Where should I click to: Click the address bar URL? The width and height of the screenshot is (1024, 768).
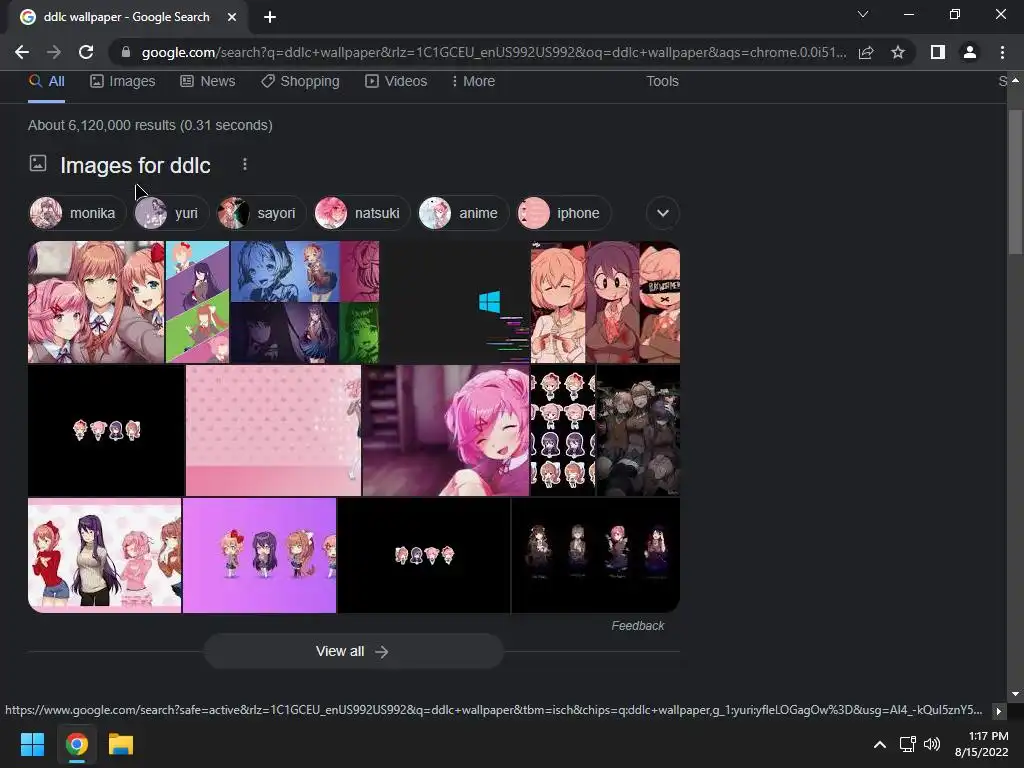(494, 52)
